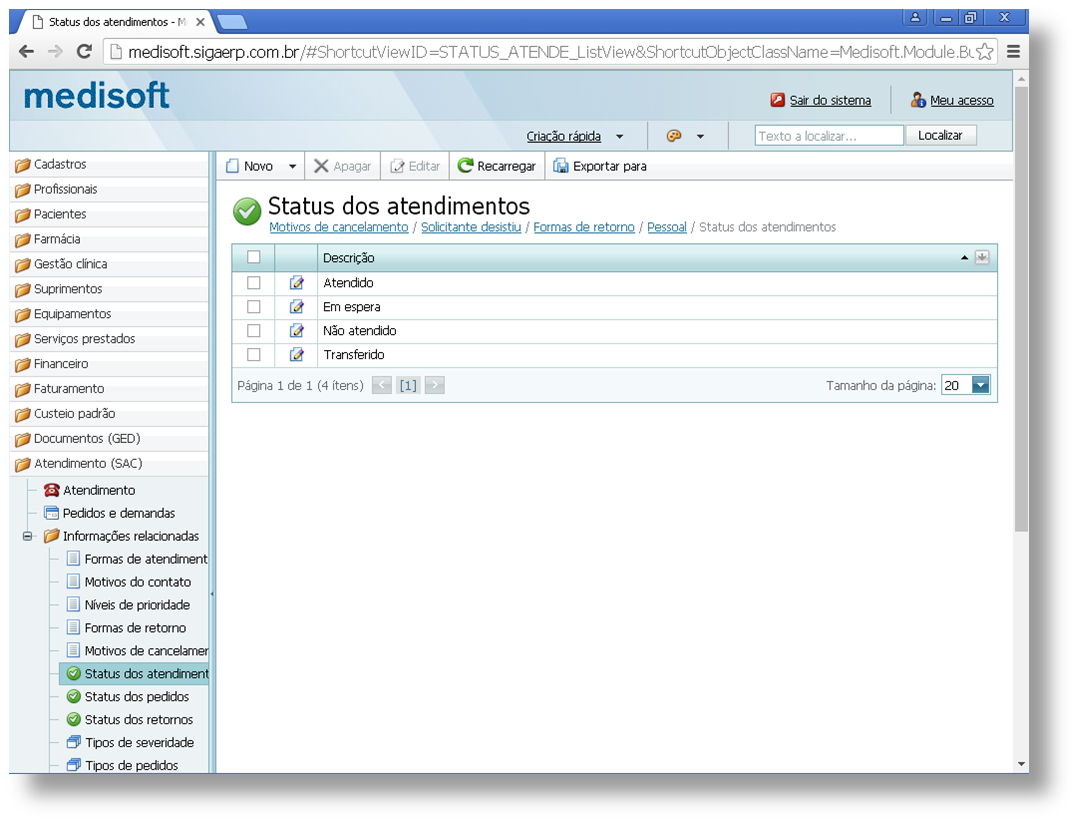Click the Texto a localizar search field

829,136
